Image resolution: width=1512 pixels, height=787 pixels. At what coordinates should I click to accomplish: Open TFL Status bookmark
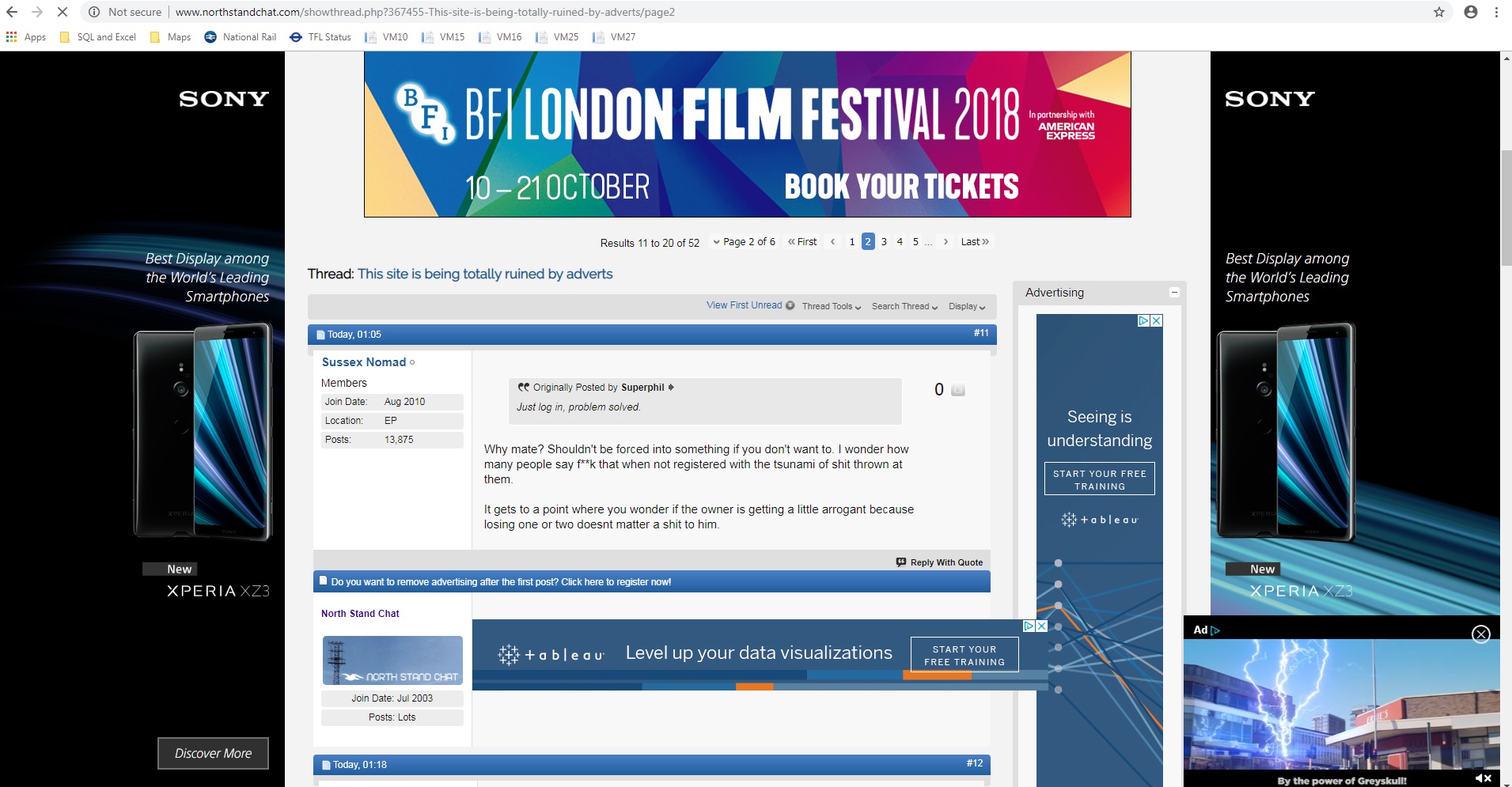pyautogui.click(x=320, y=37)
